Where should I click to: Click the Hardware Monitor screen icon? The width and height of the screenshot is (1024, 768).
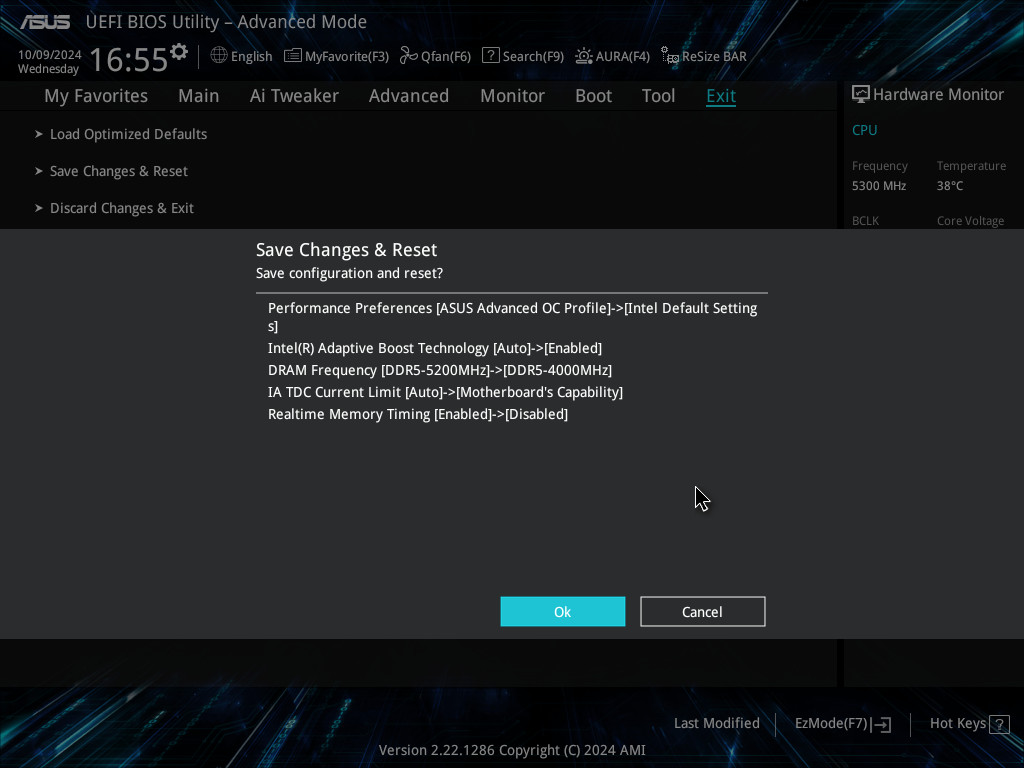click(x=861, y=95)
